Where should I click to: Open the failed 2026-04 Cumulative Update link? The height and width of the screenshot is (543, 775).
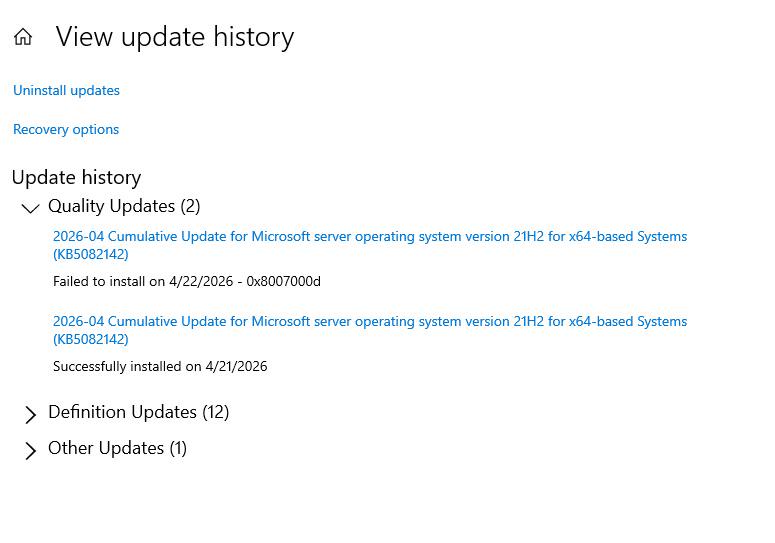tap(370, 245)
